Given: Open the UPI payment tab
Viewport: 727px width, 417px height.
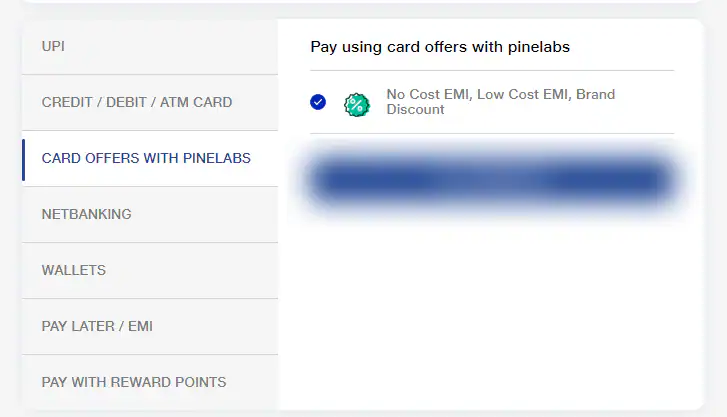Looking at the screenshot, I should click(53, 46).
